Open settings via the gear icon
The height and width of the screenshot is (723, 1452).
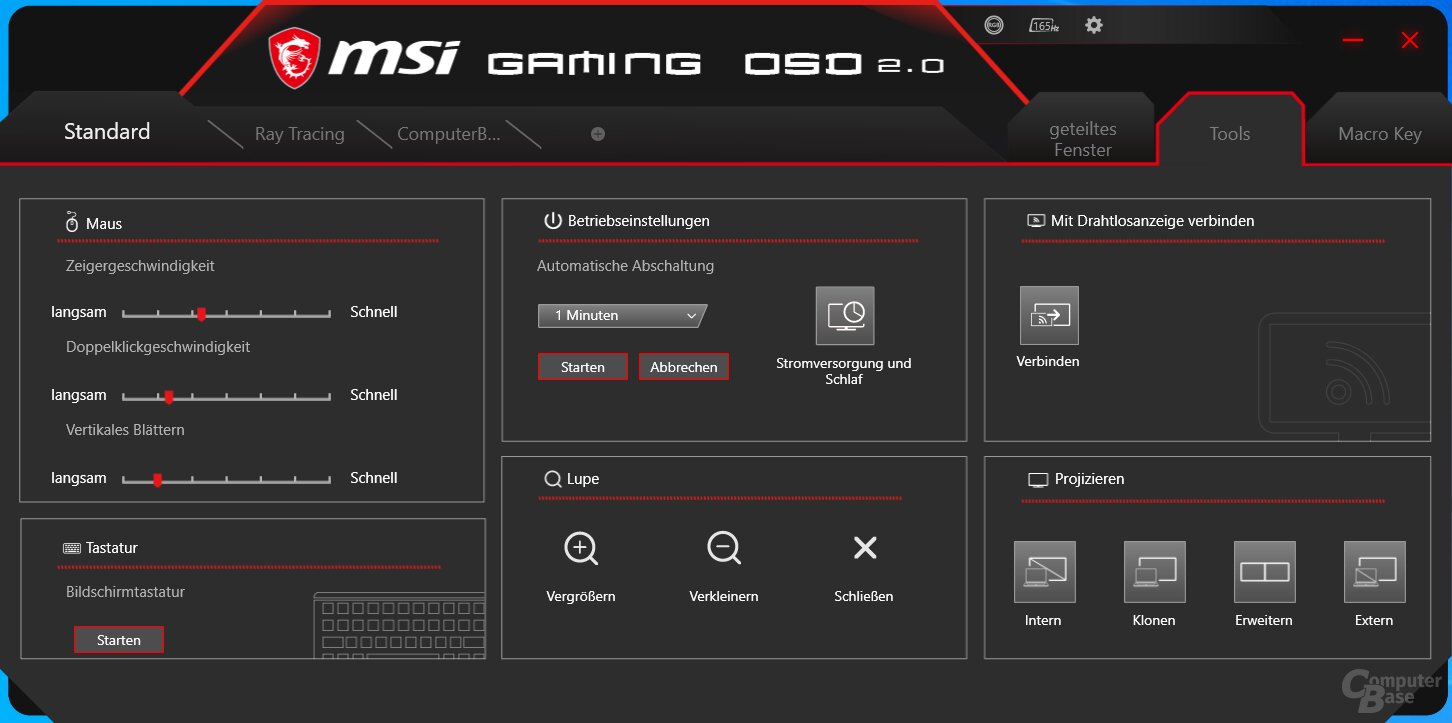[1094, 25]
